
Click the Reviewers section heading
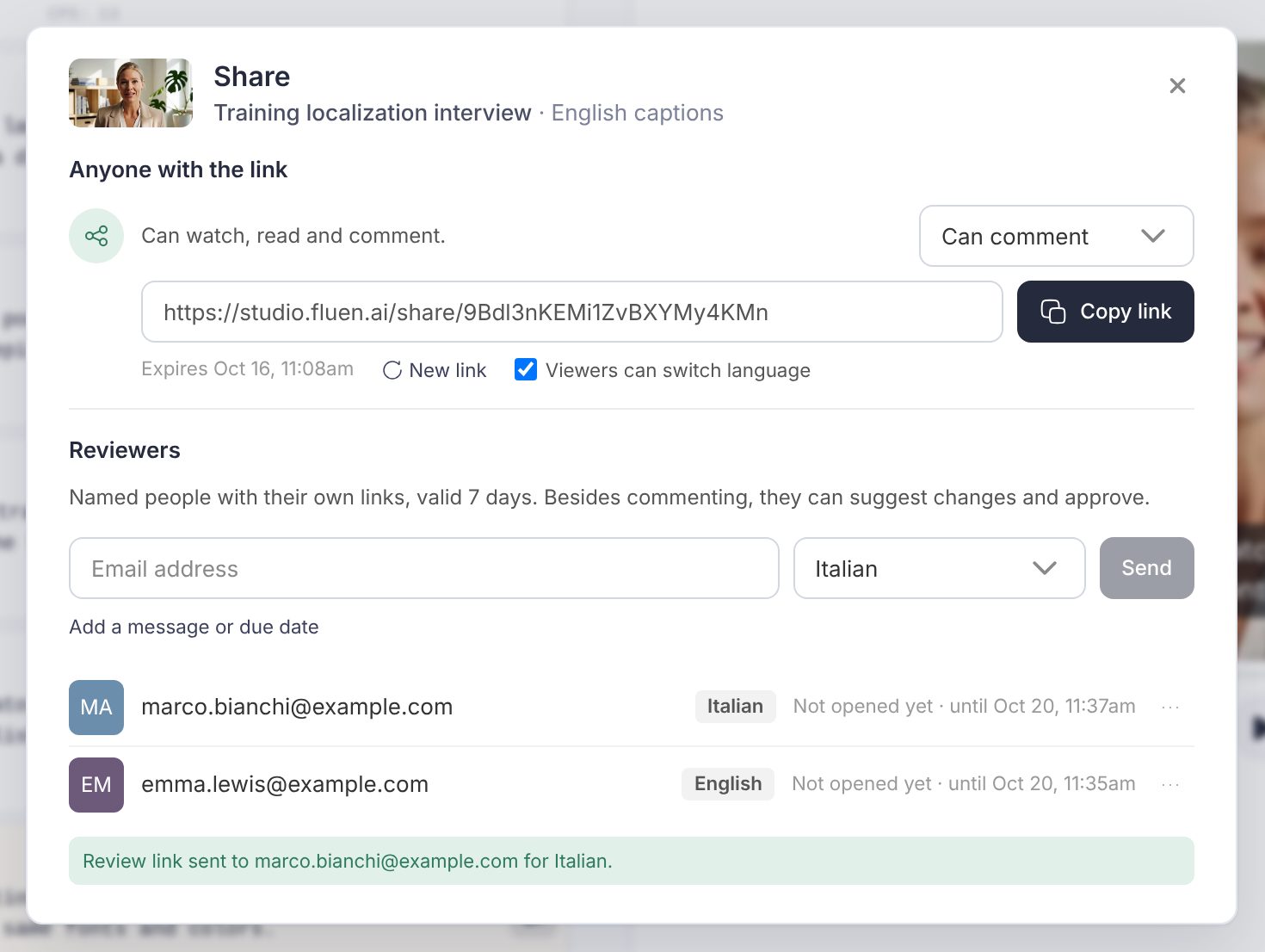click(x=125, y=450)
